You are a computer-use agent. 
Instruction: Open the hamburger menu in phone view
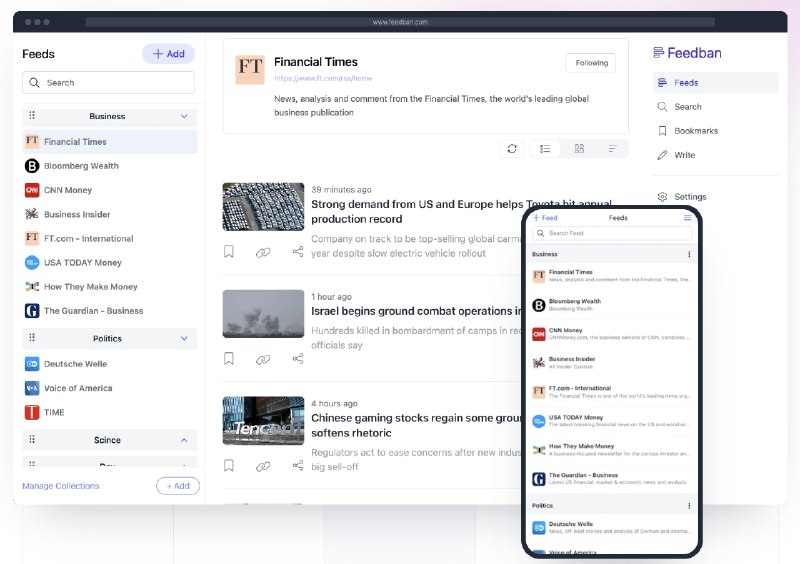click(x=687, y=217)
